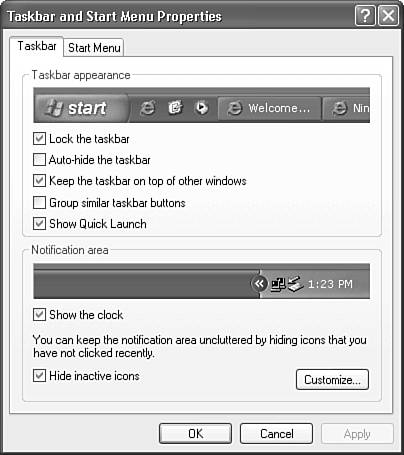Click the network connection tray icon
The image size is (404, 455).
278,284
